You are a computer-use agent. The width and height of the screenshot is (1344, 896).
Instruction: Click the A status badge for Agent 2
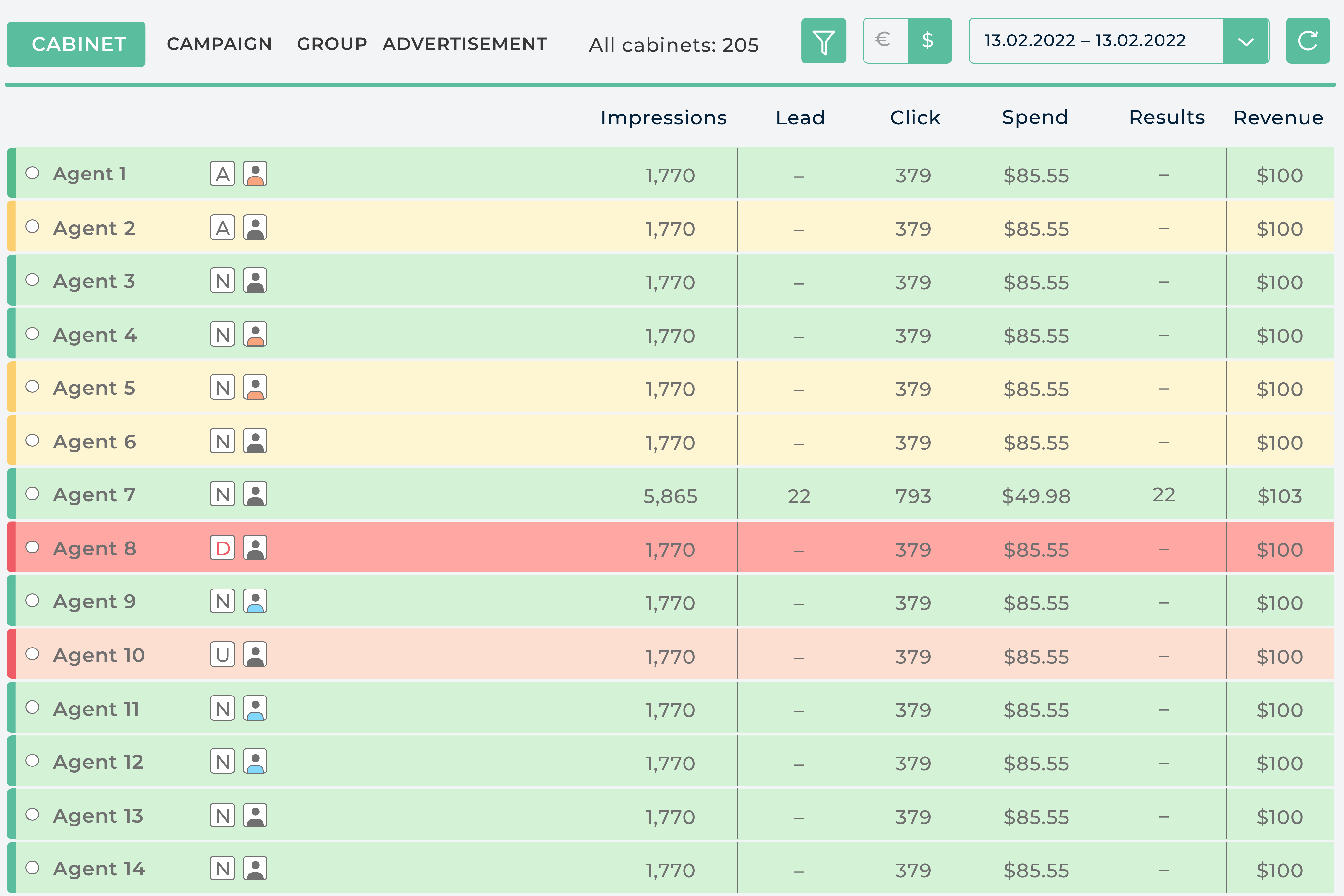(x=222, y=227)
